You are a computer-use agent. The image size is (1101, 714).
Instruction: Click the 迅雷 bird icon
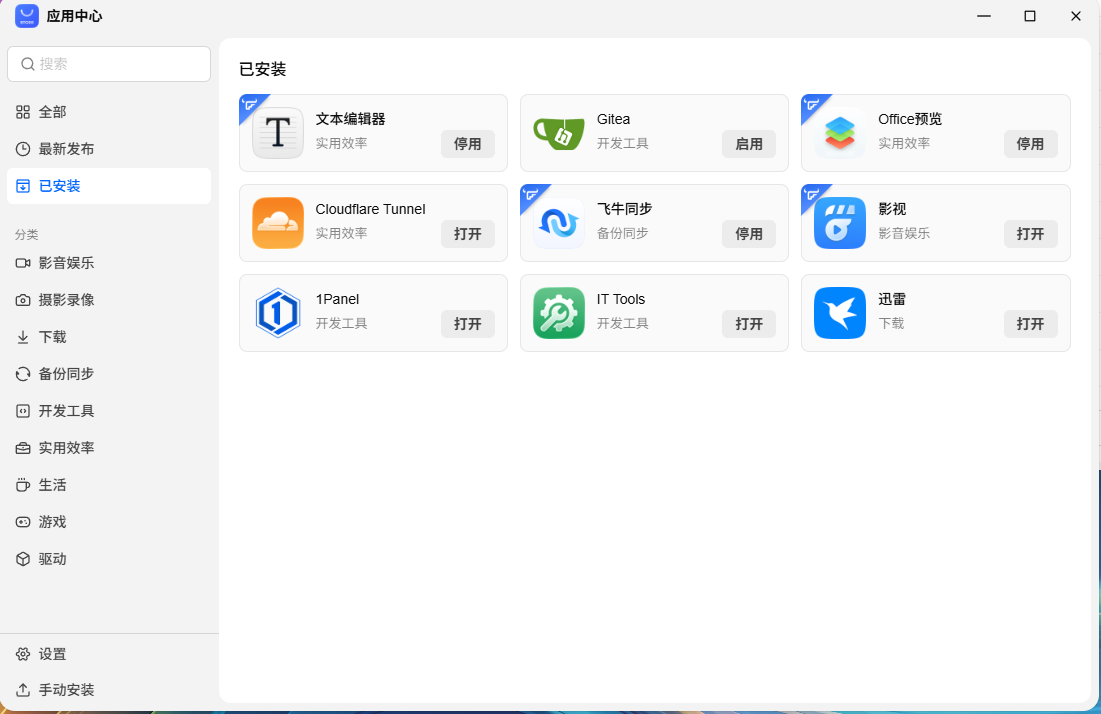(x=840, y=312)
